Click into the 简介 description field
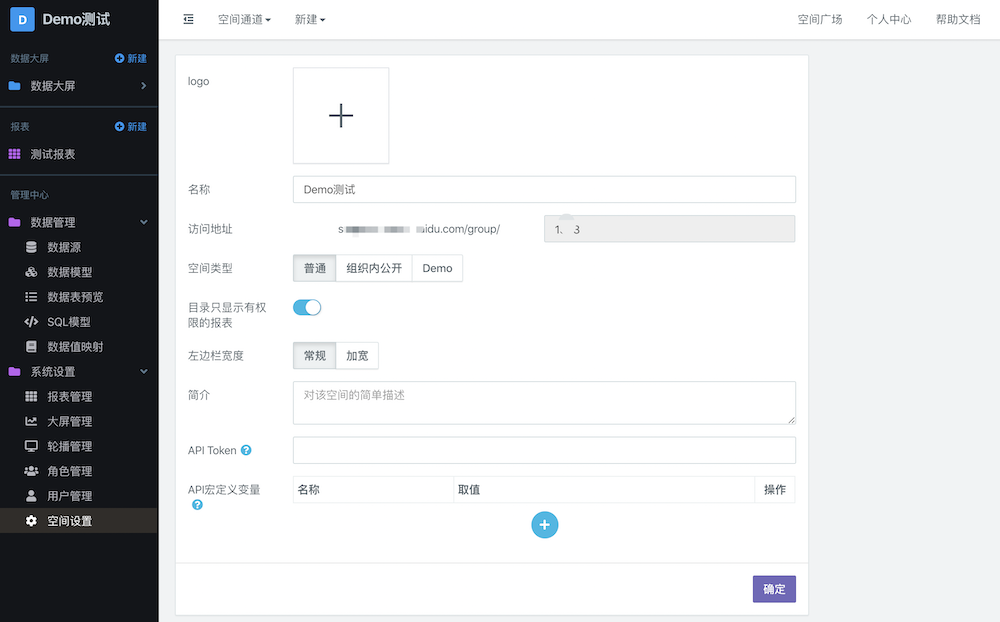Image resolution: width=1000 pixels, height=622 pixels. (544, 402)
